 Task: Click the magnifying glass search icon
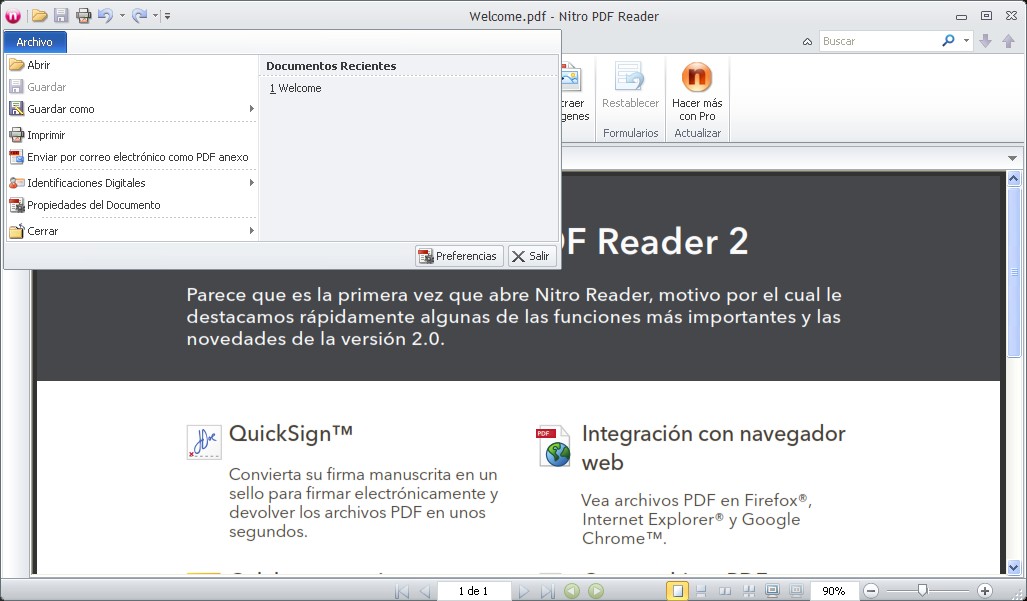click(x=948, y=41)
